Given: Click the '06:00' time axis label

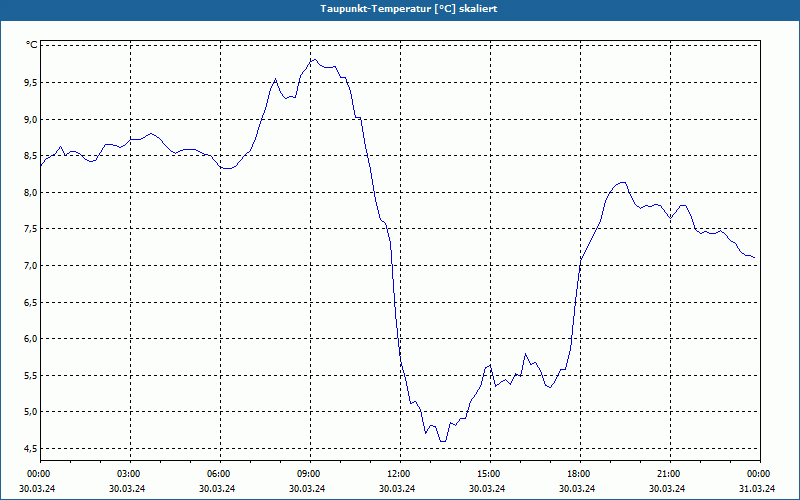Looking at the screenshot, I should tap(220, 474).
